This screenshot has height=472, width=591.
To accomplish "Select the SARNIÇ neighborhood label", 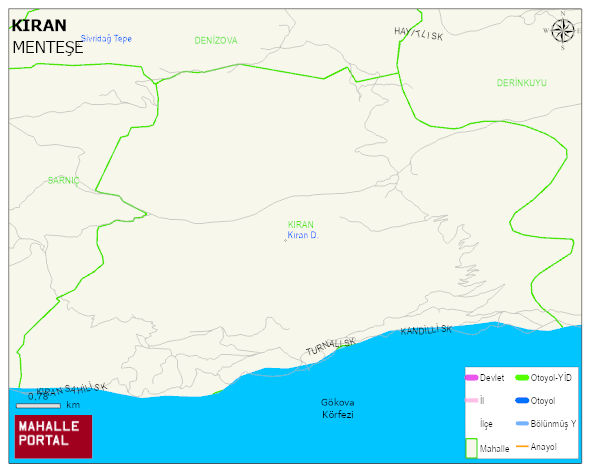I will 63,180.
